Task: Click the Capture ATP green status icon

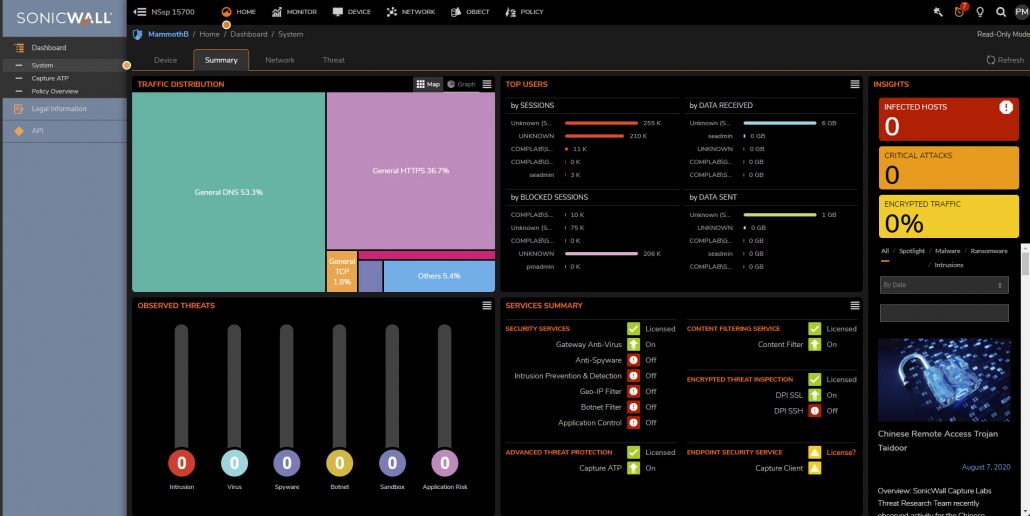Action: tap(633, 468)
